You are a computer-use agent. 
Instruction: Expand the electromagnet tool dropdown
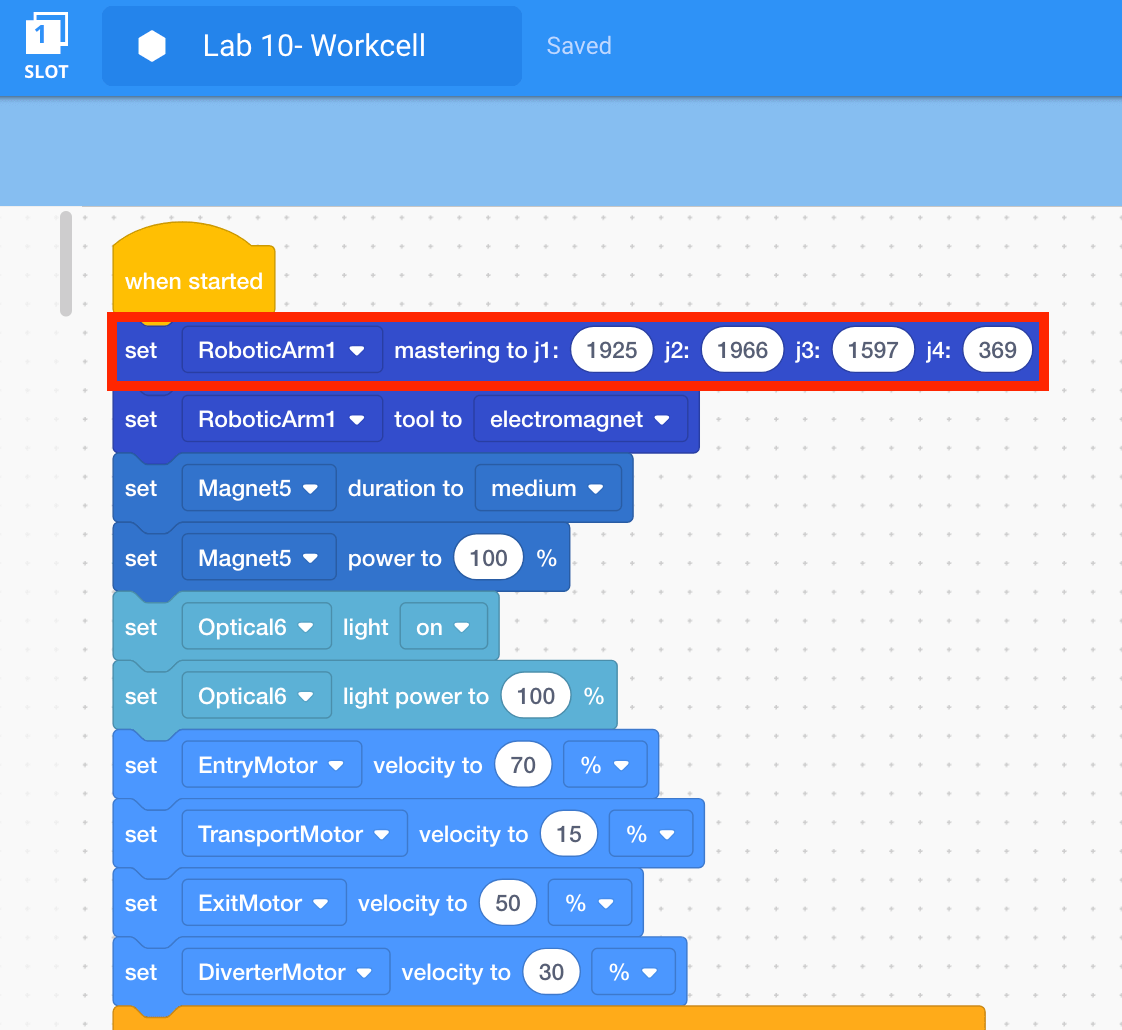coord(580,419)
